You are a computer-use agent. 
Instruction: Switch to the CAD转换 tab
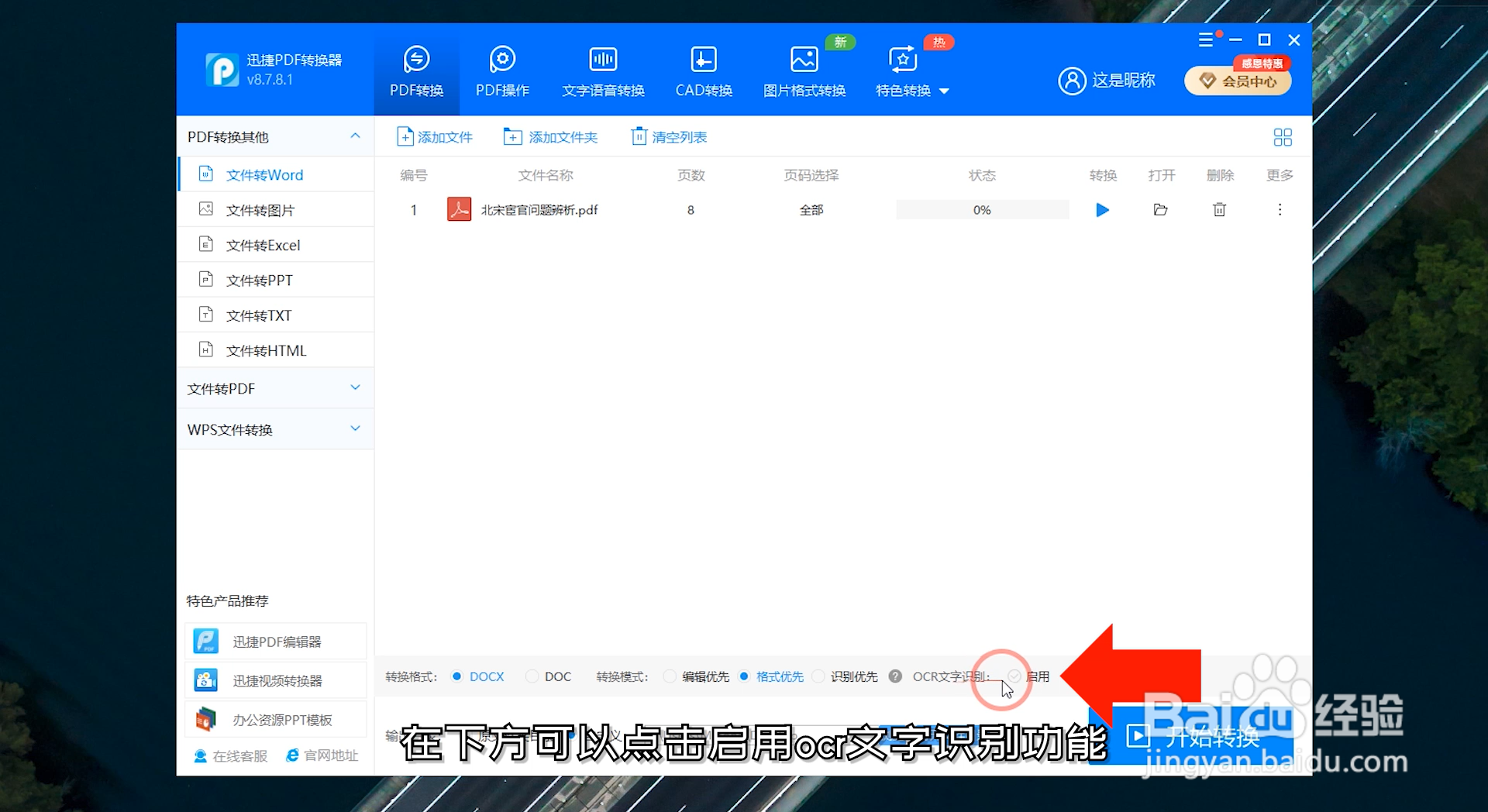click(x=704, y=70)
